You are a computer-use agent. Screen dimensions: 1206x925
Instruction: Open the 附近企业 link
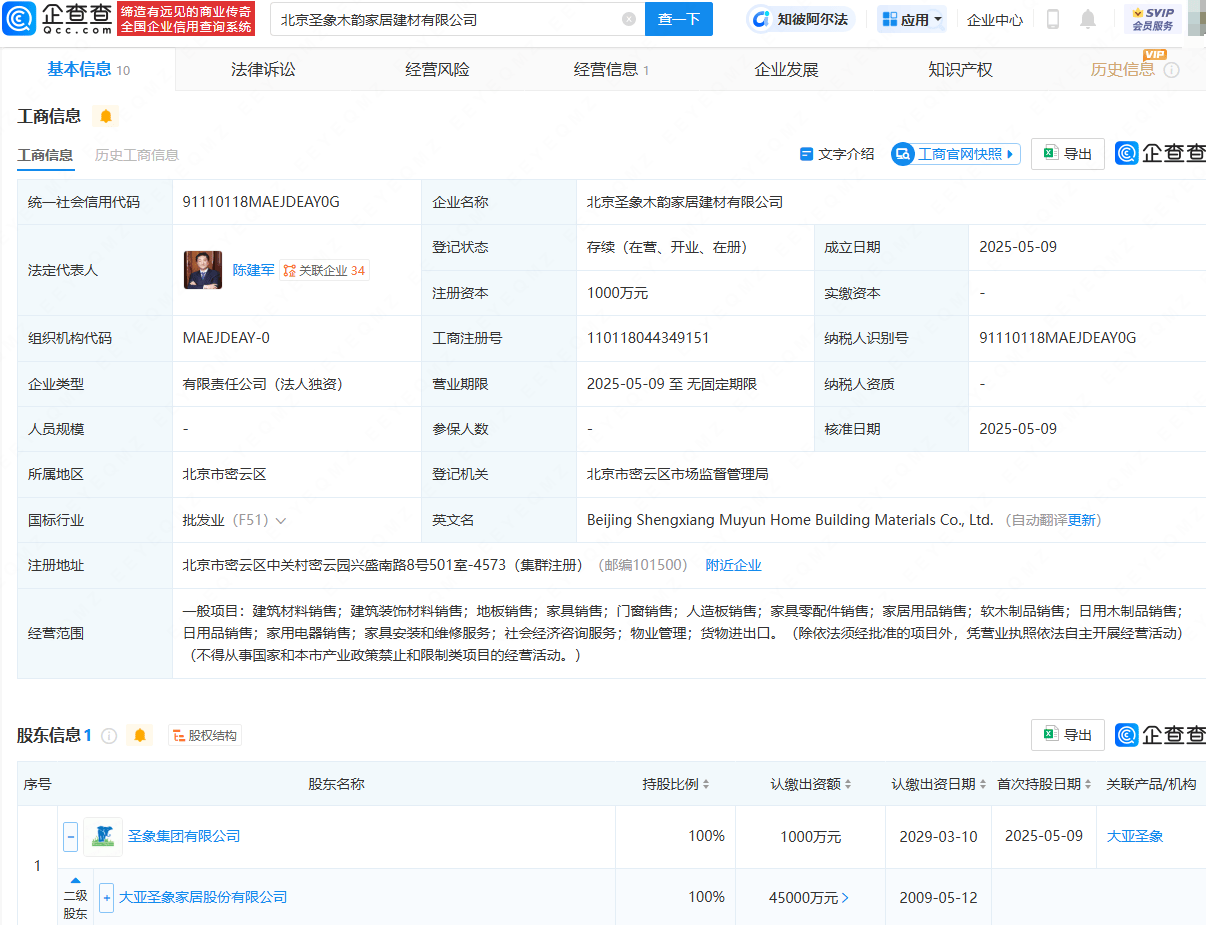pos(733,565)
